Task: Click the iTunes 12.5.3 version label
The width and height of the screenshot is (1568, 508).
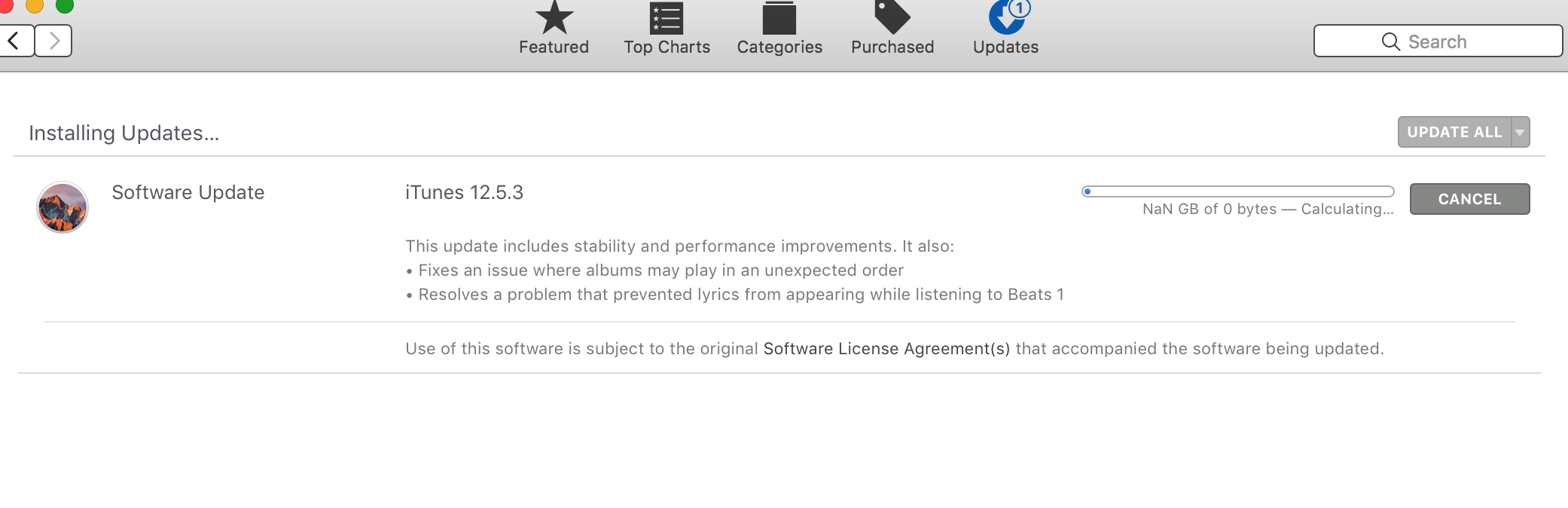Action: tap(463, 192)
